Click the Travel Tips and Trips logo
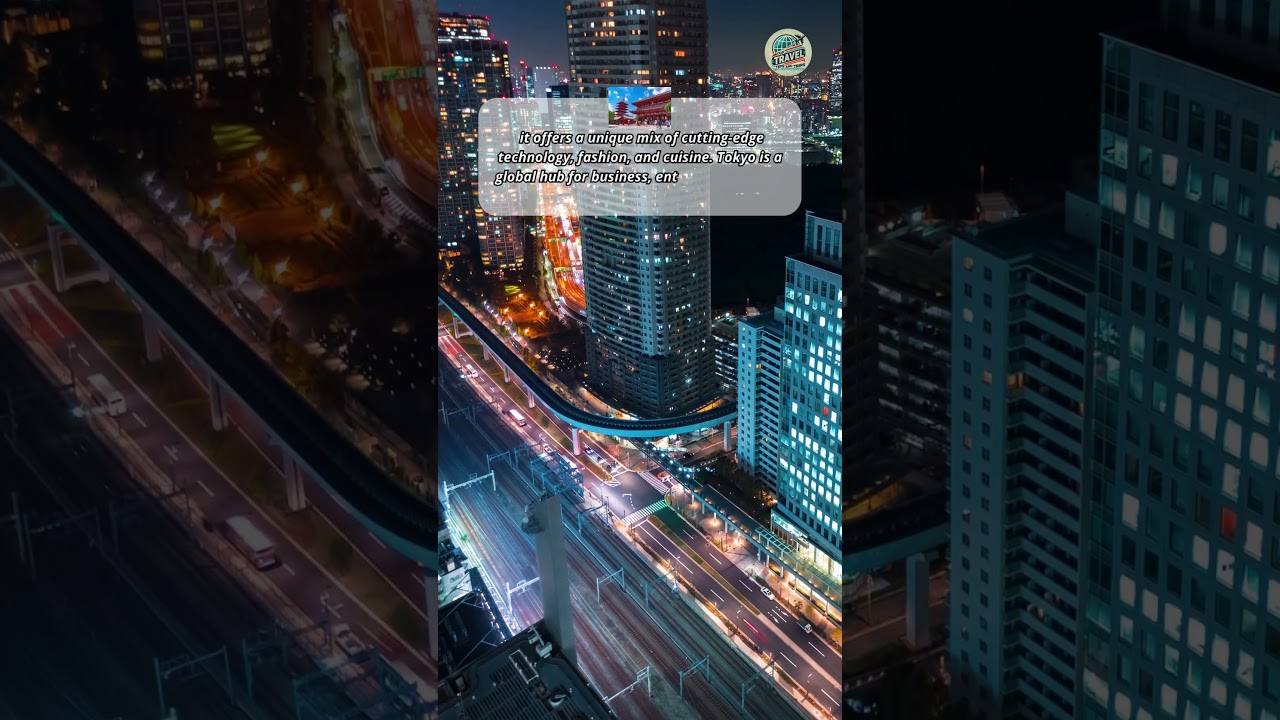The width and height of the screenshot is (1280, 720). point(788,53)
